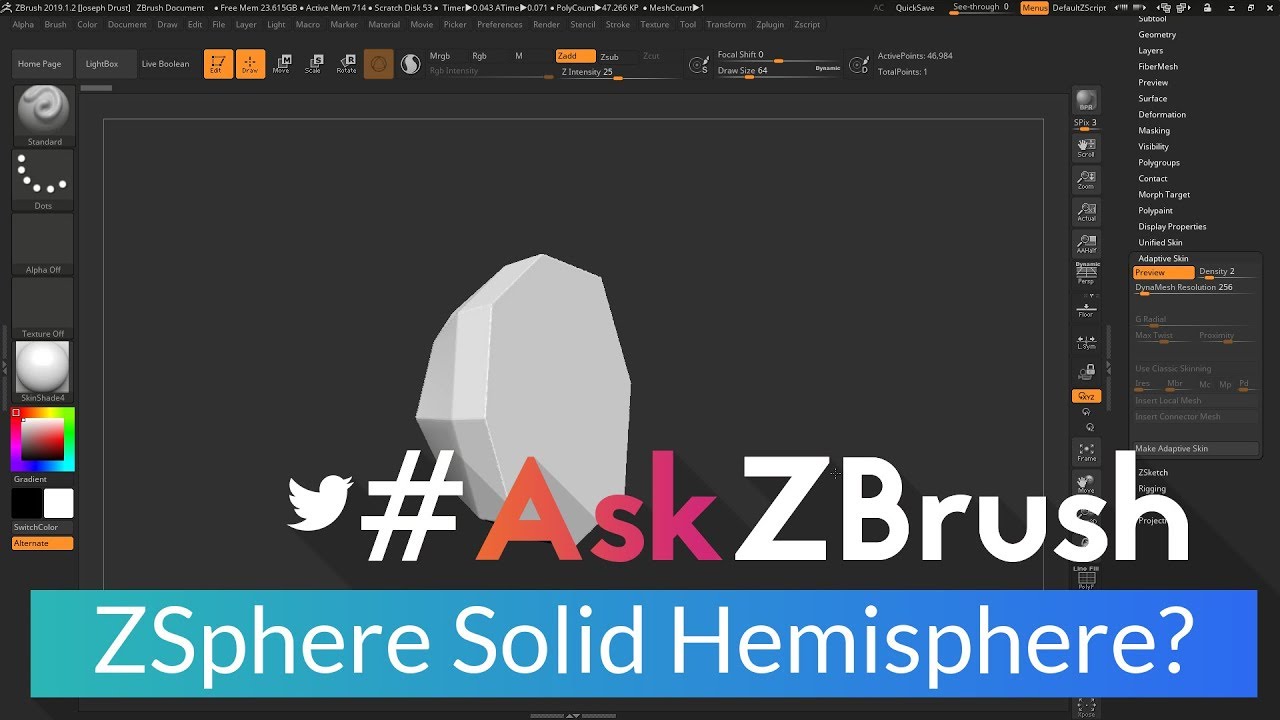The width and height of the screenshot is (1280, 720).
Task: Click the circular S icon beside Focal Shift
Action: click(x=699, y=65)
